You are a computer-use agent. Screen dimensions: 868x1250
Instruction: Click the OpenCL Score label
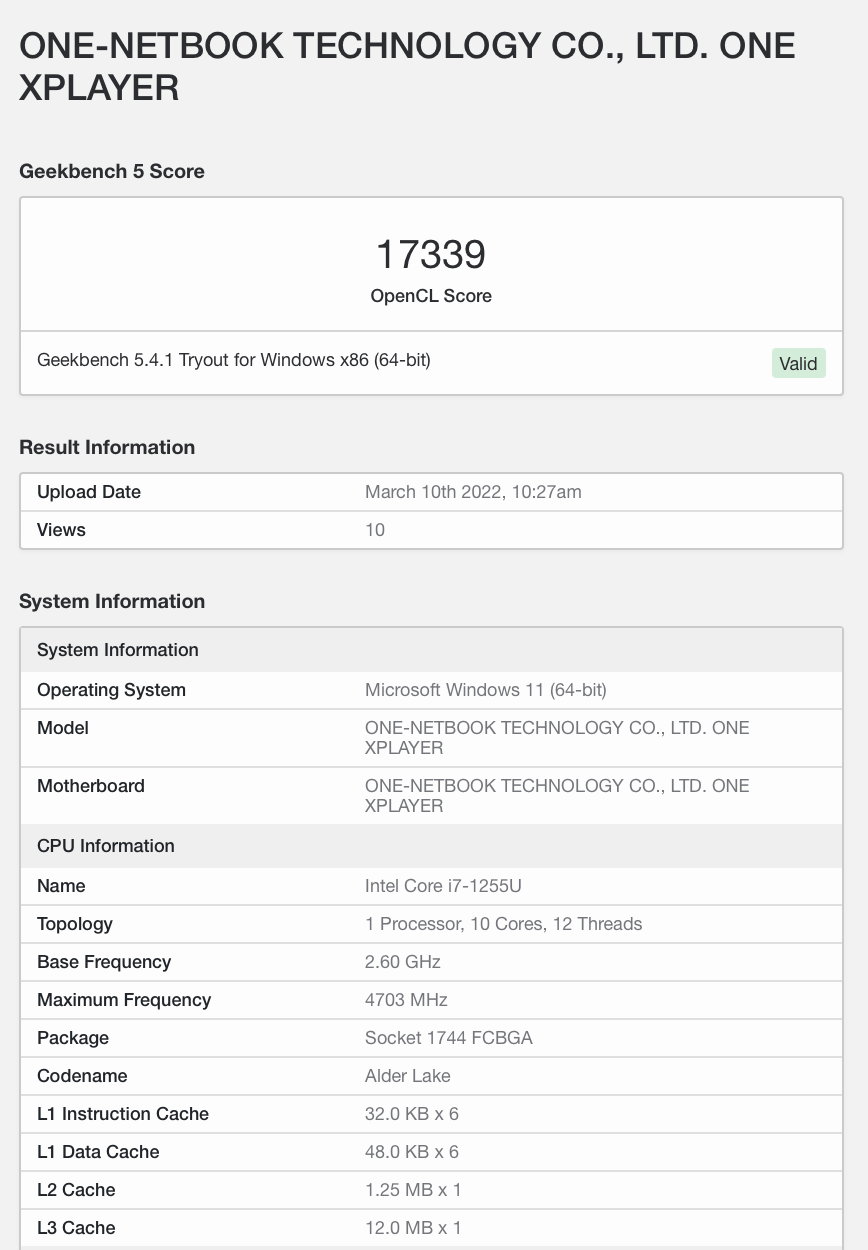[x=431, y=296]
